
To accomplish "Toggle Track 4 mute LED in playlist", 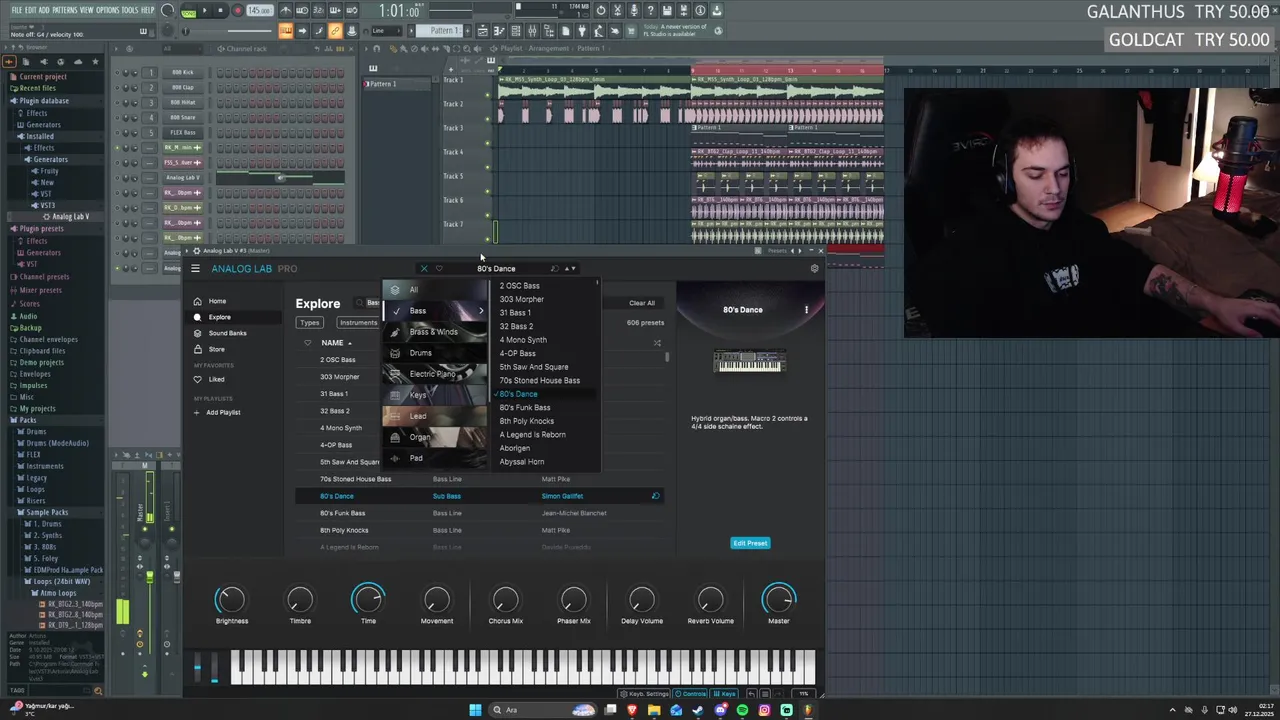I will coord(488,166).
